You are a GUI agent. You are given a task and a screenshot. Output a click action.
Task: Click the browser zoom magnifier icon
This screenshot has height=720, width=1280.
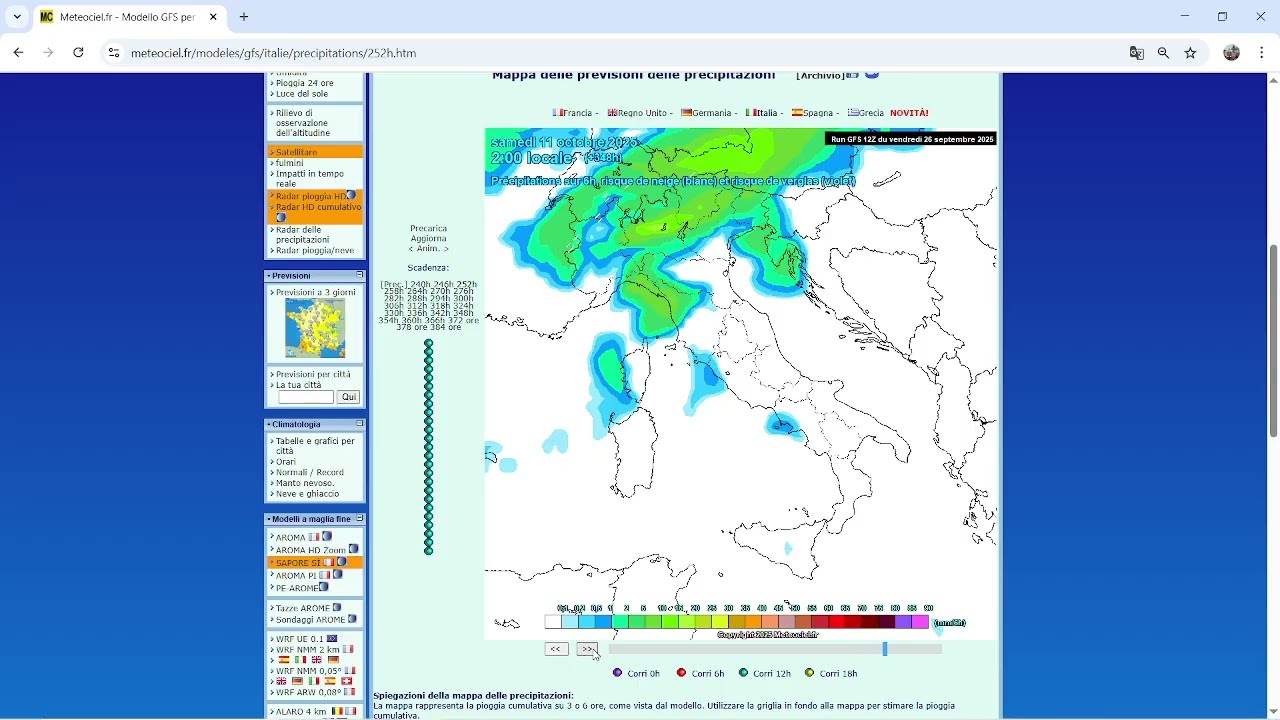click(x=1163, y=53)
